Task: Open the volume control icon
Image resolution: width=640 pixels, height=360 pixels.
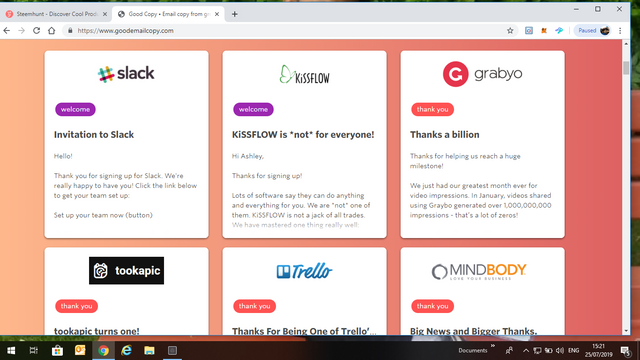Action: click(560, 351)
